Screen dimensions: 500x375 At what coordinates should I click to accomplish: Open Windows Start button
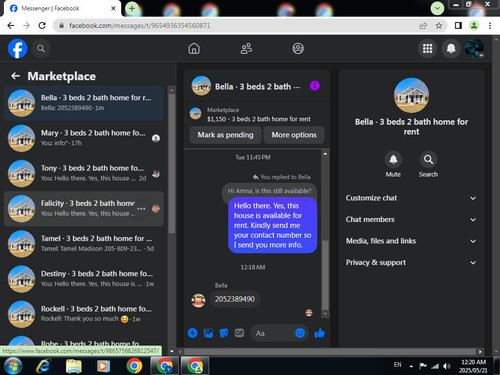point(13,366)
